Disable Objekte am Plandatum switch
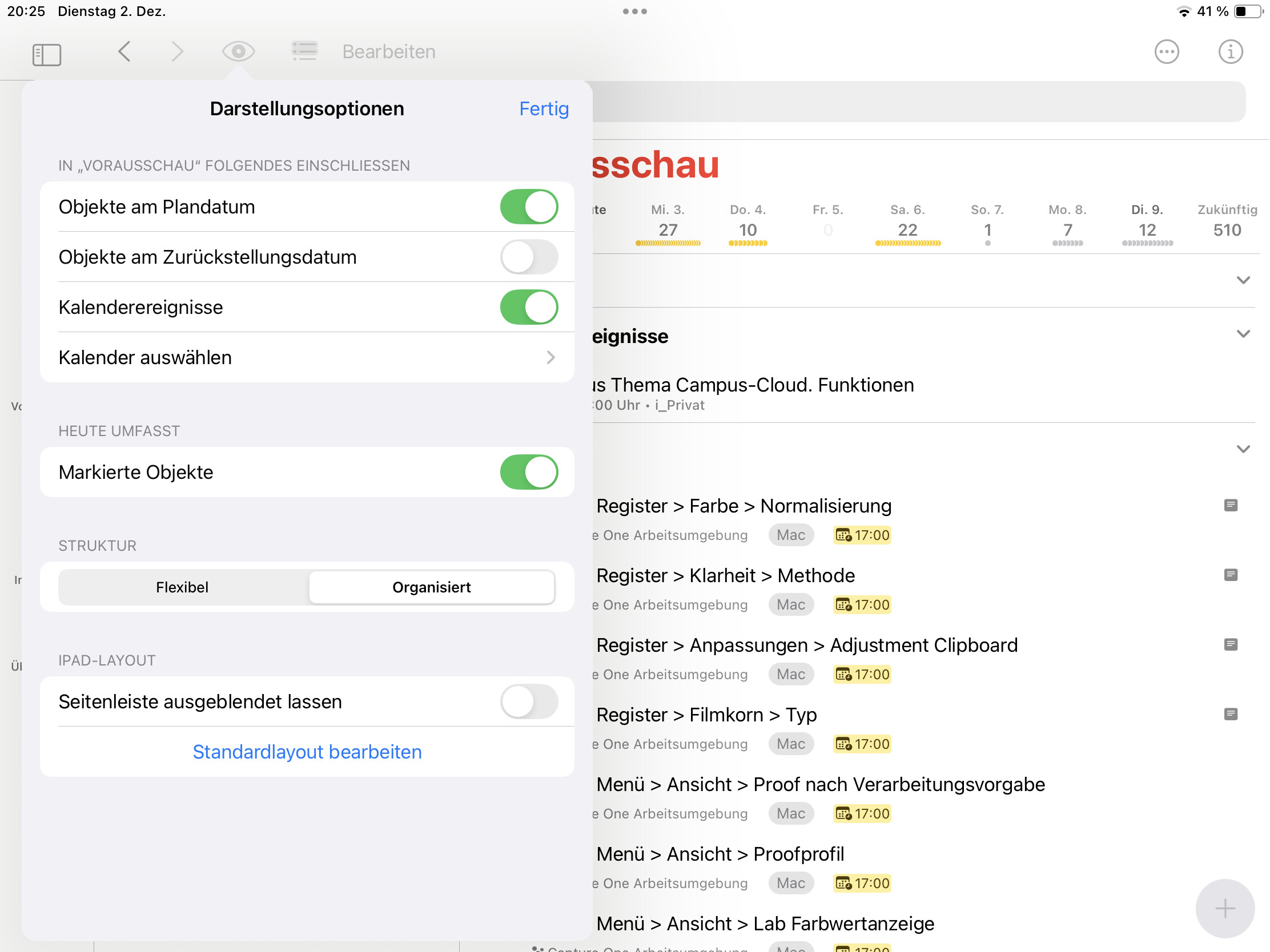The image size is (1270, 952). click(528, 207)
